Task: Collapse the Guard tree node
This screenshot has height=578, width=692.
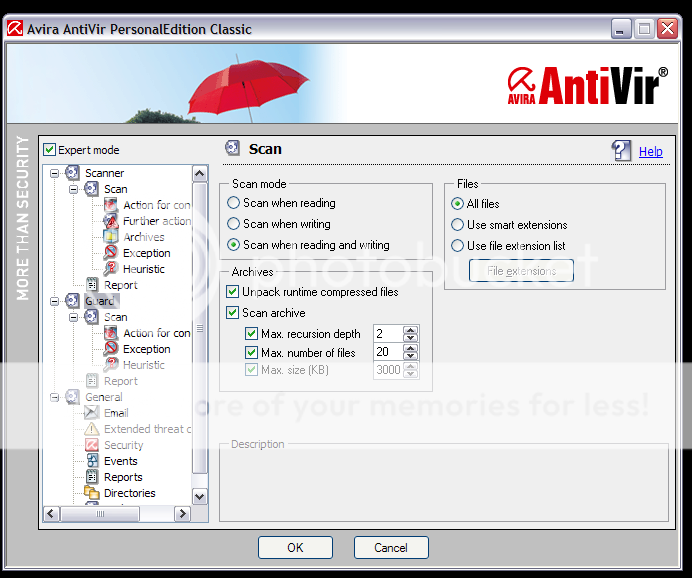Action: coord(56,301)
